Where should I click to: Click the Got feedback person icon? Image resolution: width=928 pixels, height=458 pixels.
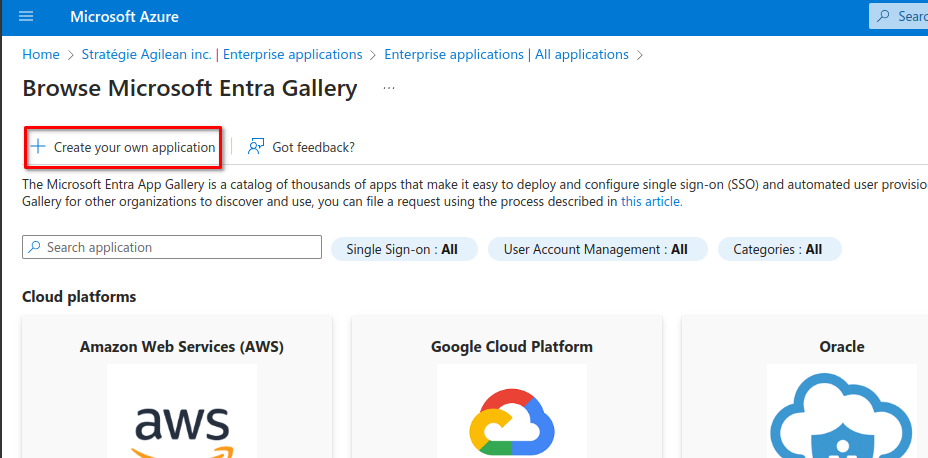256,147
